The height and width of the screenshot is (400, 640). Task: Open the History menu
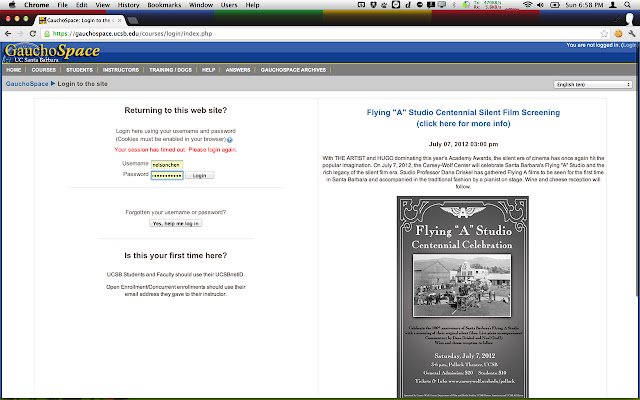tap(129, 5)
